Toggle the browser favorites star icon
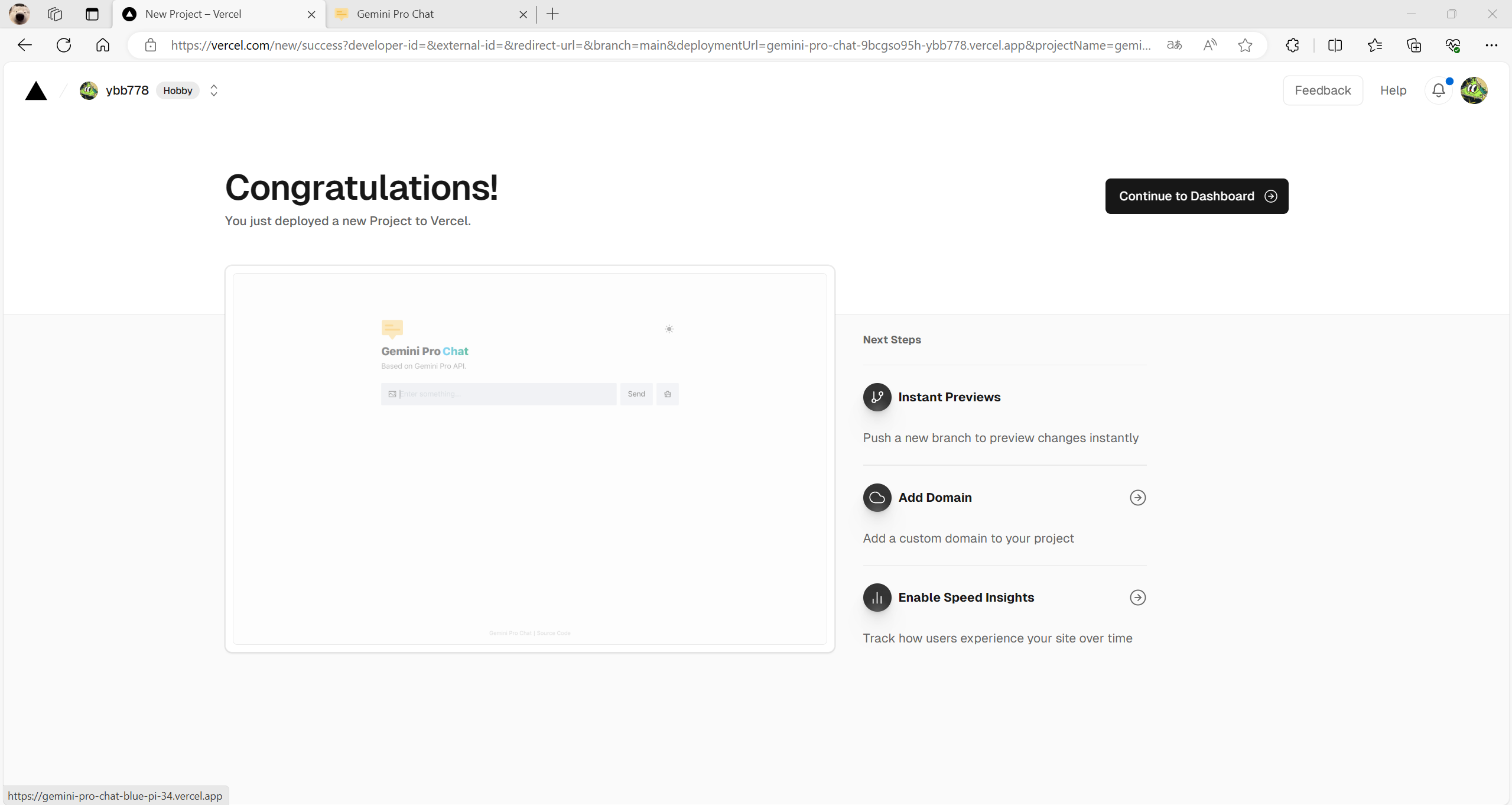 (1245, 46)
